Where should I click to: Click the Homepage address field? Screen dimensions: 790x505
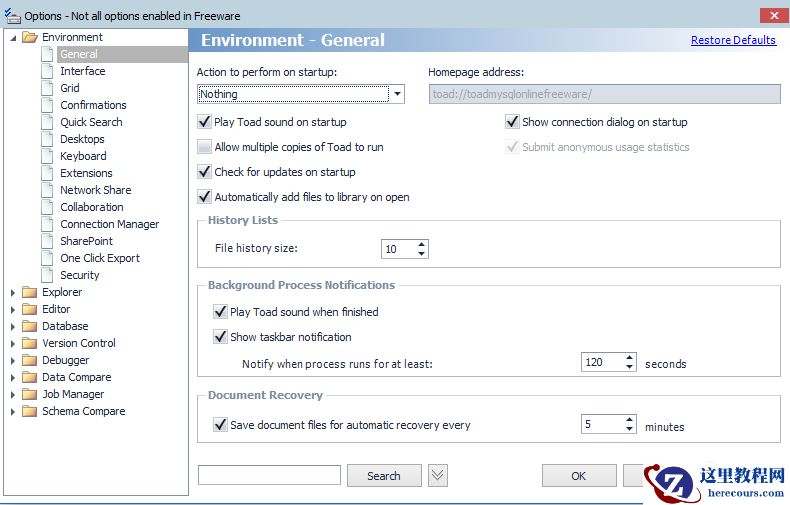click(605, 94)
